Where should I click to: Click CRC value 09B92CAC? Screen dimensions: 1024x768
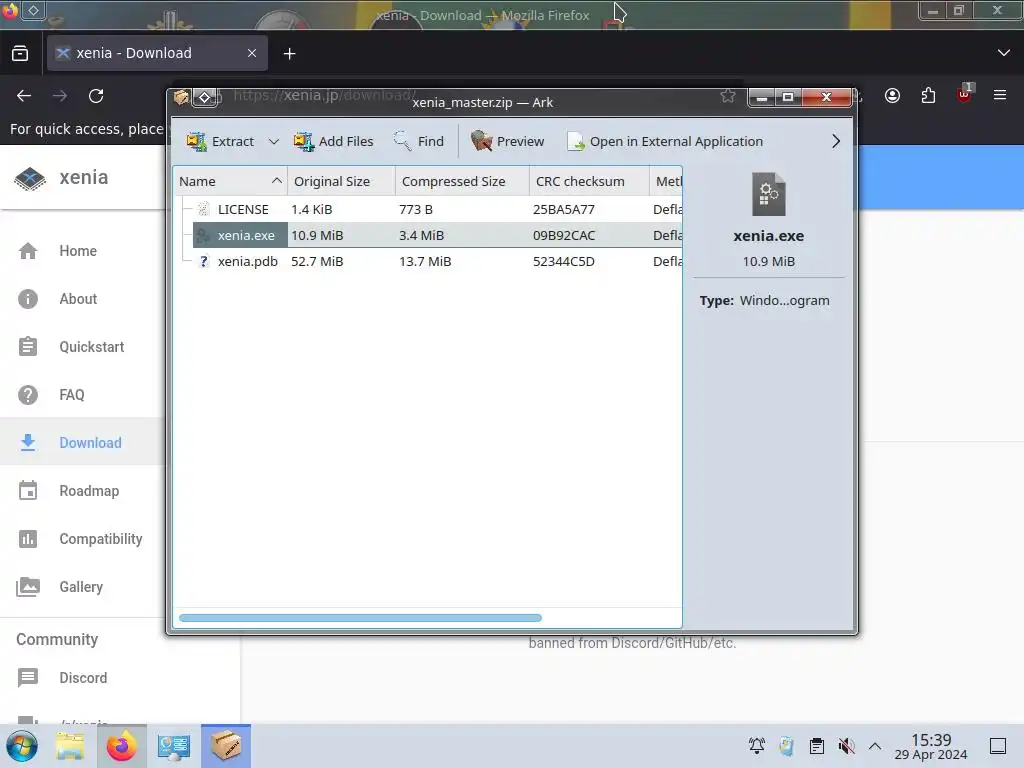click(x=564, y=235)
